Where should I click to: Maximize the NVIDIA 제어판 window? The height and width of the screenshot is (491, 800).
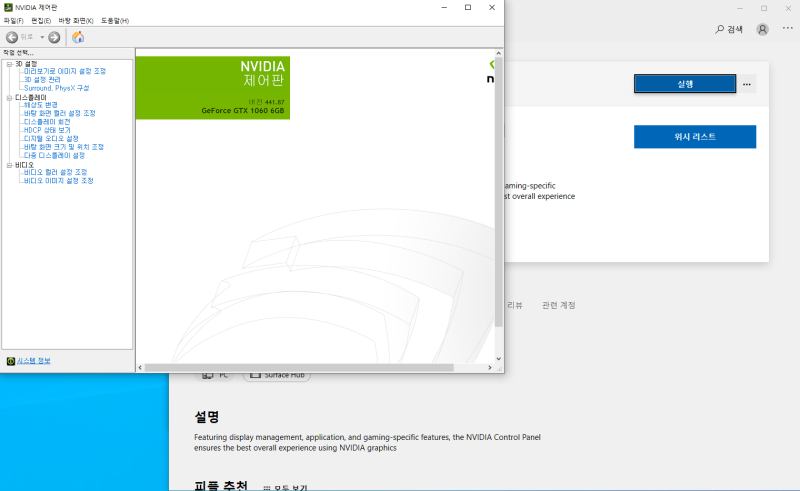(468, 7)
